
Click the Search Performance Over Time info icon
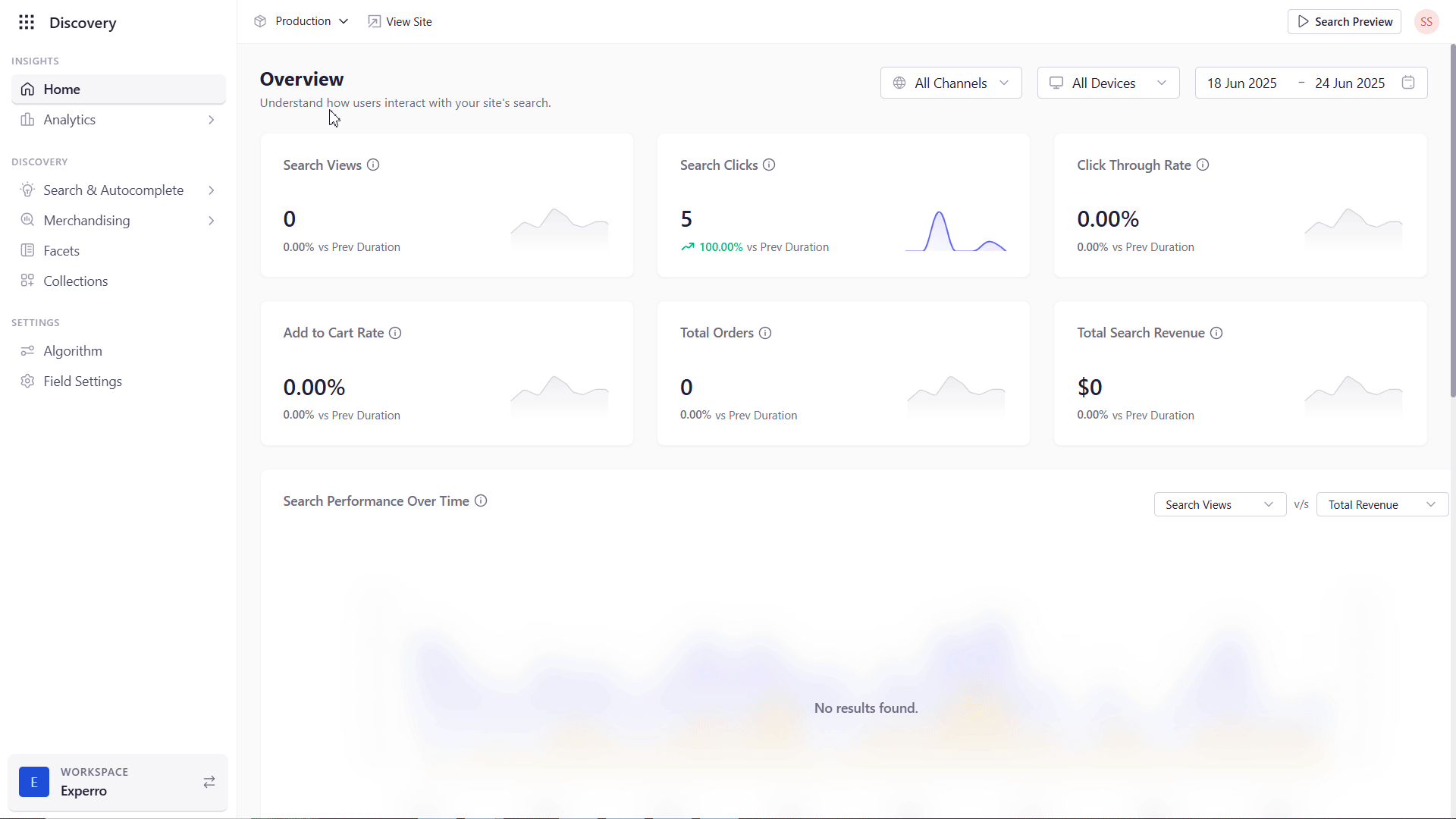pyautogui.click(x=481, y=501)
